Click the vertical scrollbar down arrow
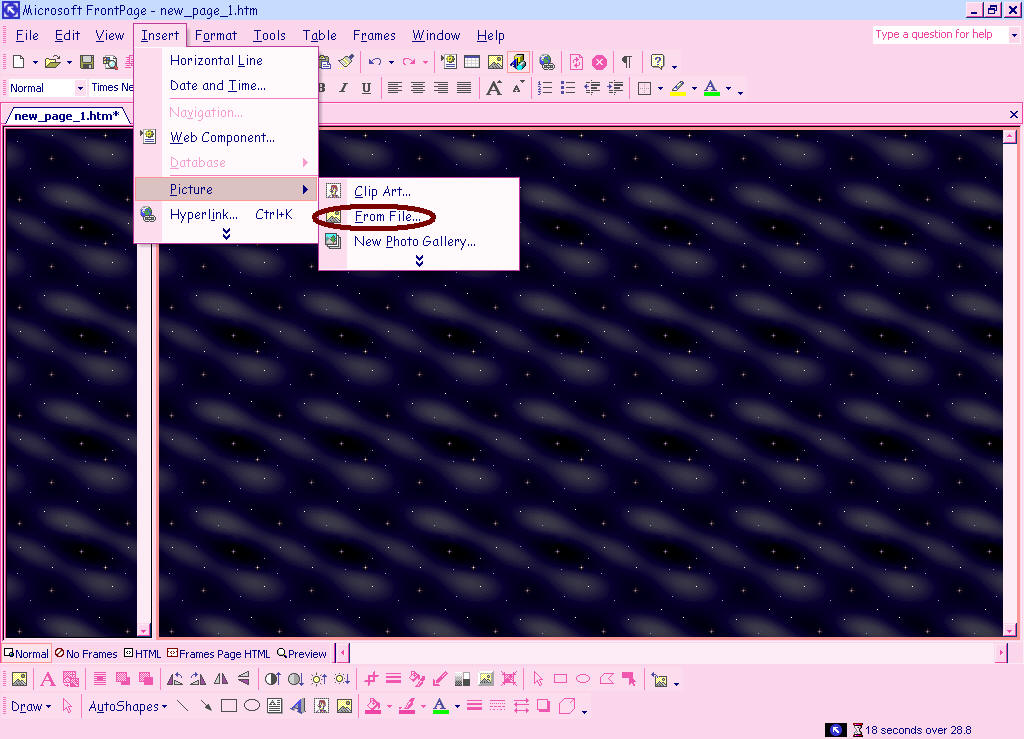Screen dimensions: 1024x739 pos(1010,630)
